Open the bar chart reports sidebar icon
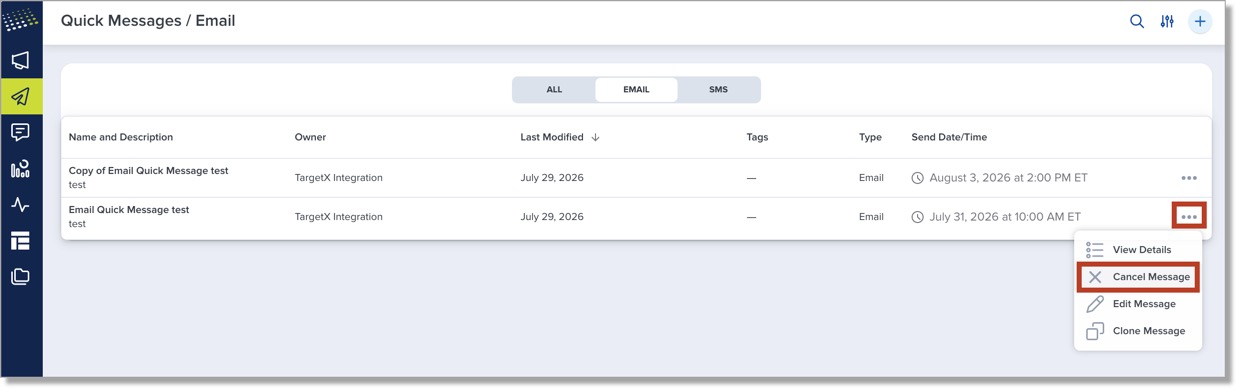This screenshot has width=1236, height=388. 21,169
